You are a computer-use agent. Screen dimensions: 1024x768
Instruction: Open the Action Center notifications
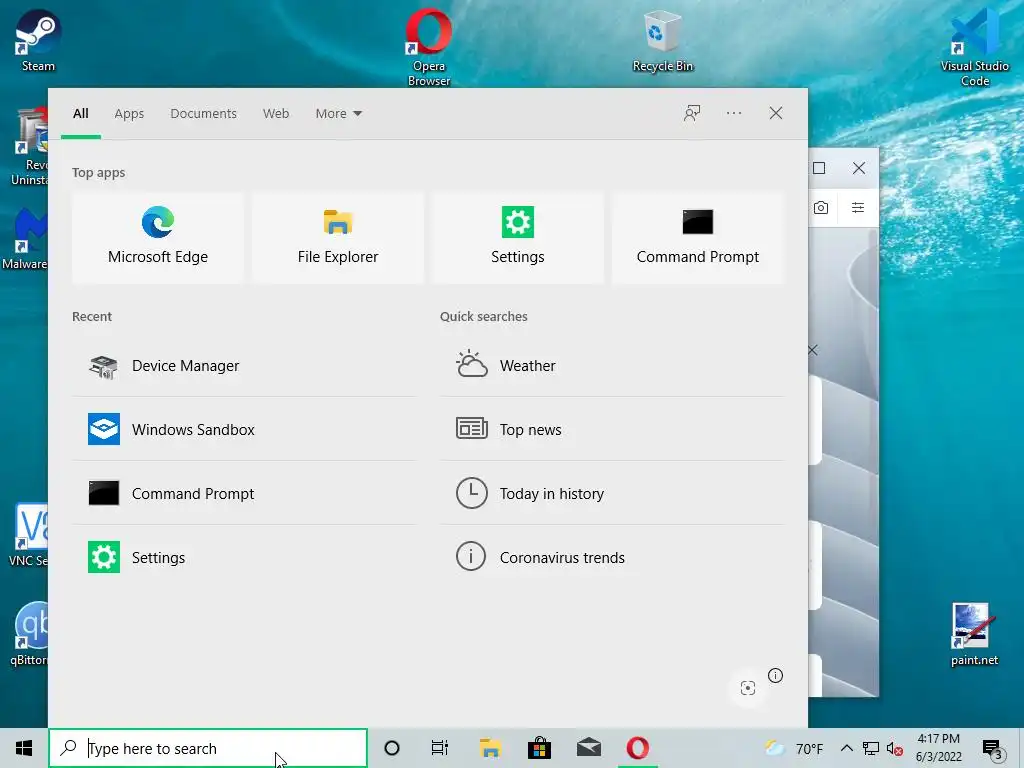click(x=993, y=748)
